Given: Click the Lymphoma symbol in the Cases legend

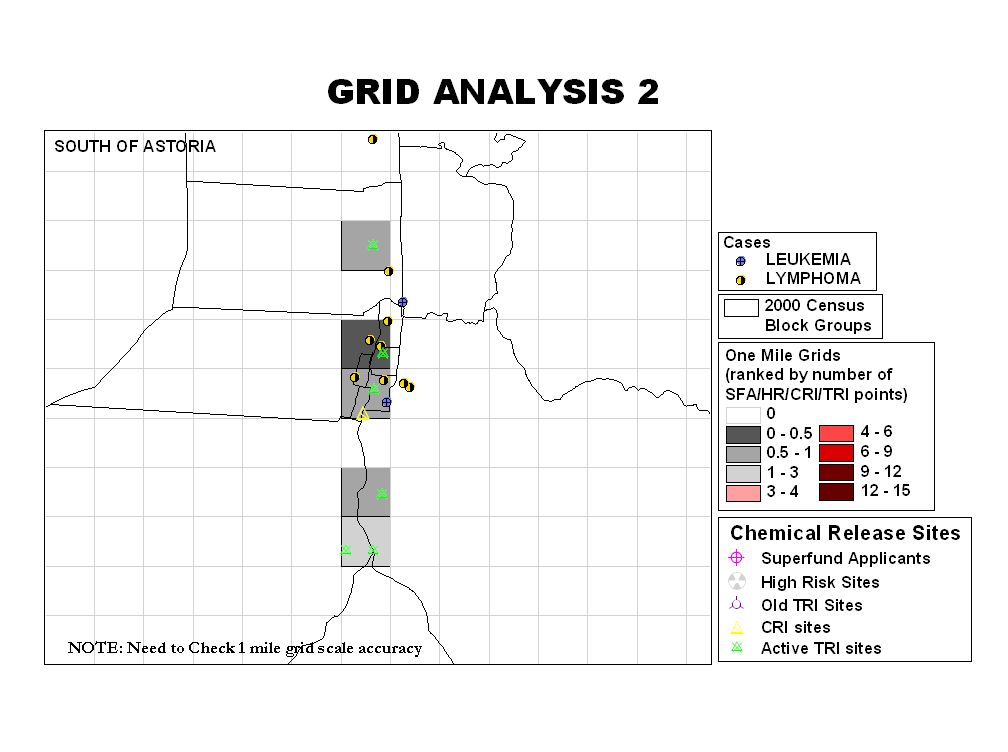Looking at the screenshot, I should 740,280.
